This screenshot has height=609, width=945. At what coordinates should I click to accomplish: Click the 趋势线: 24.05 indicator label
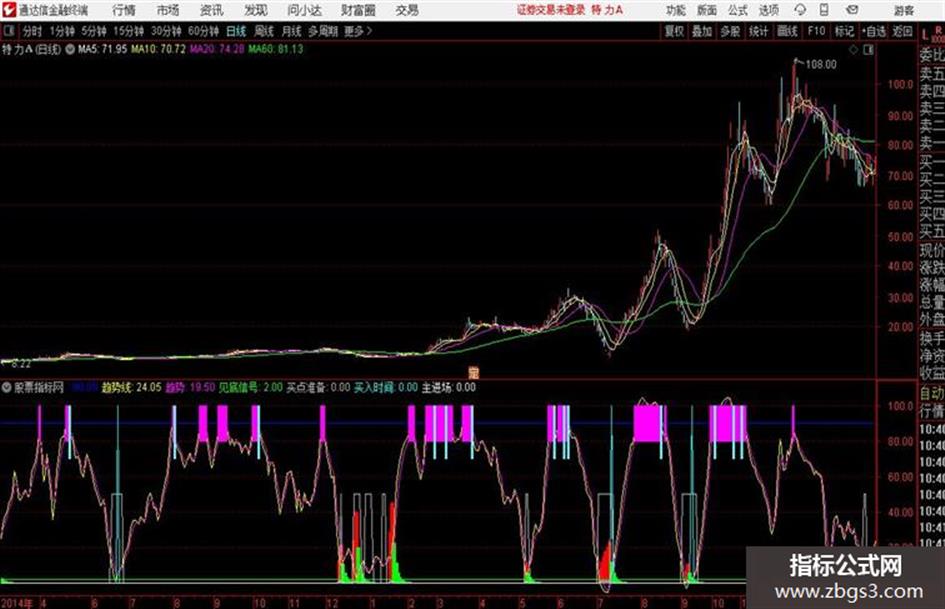[x=131, y=387]
